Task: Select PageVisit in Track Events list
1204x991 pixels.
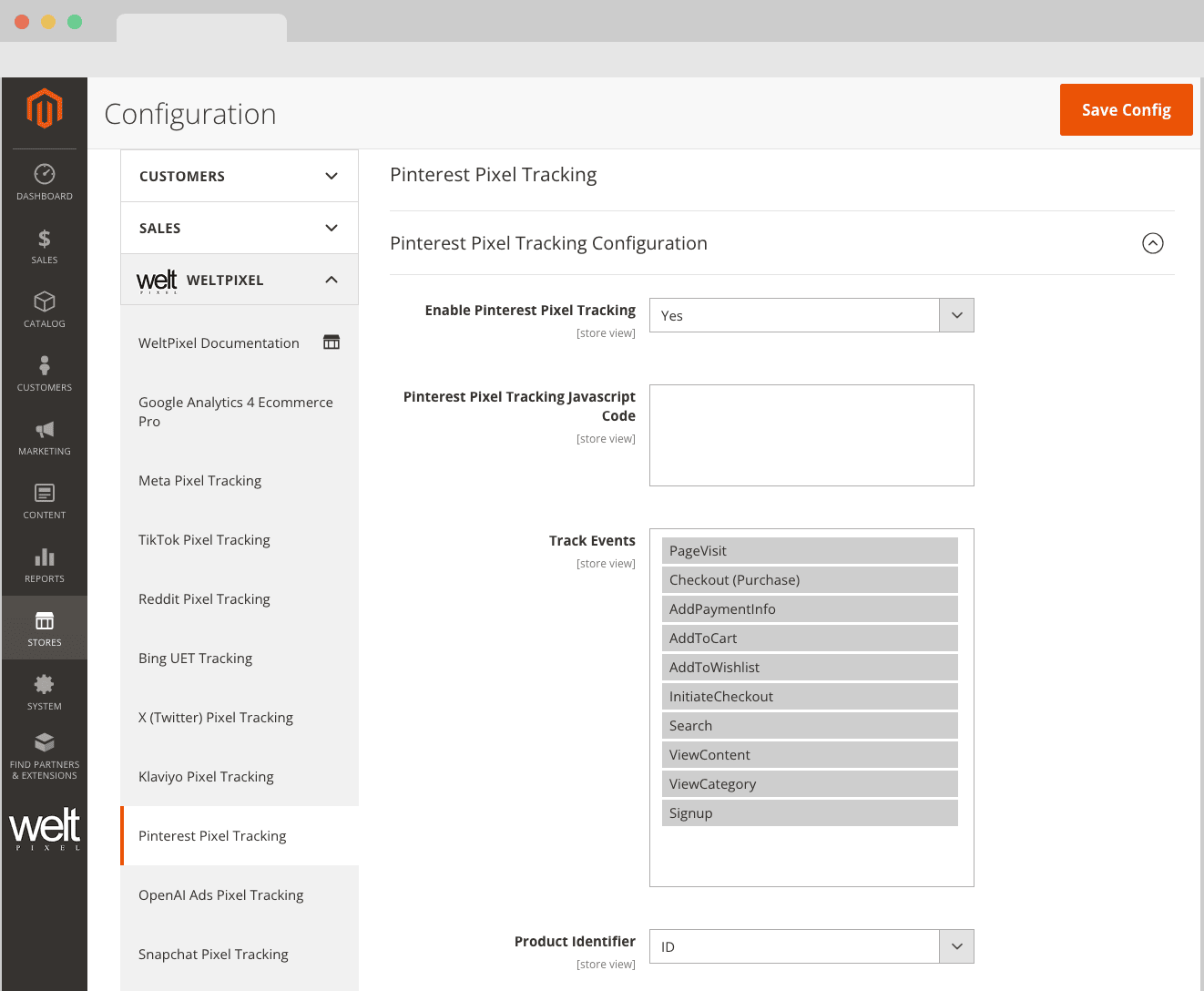Action: (810, 551)
